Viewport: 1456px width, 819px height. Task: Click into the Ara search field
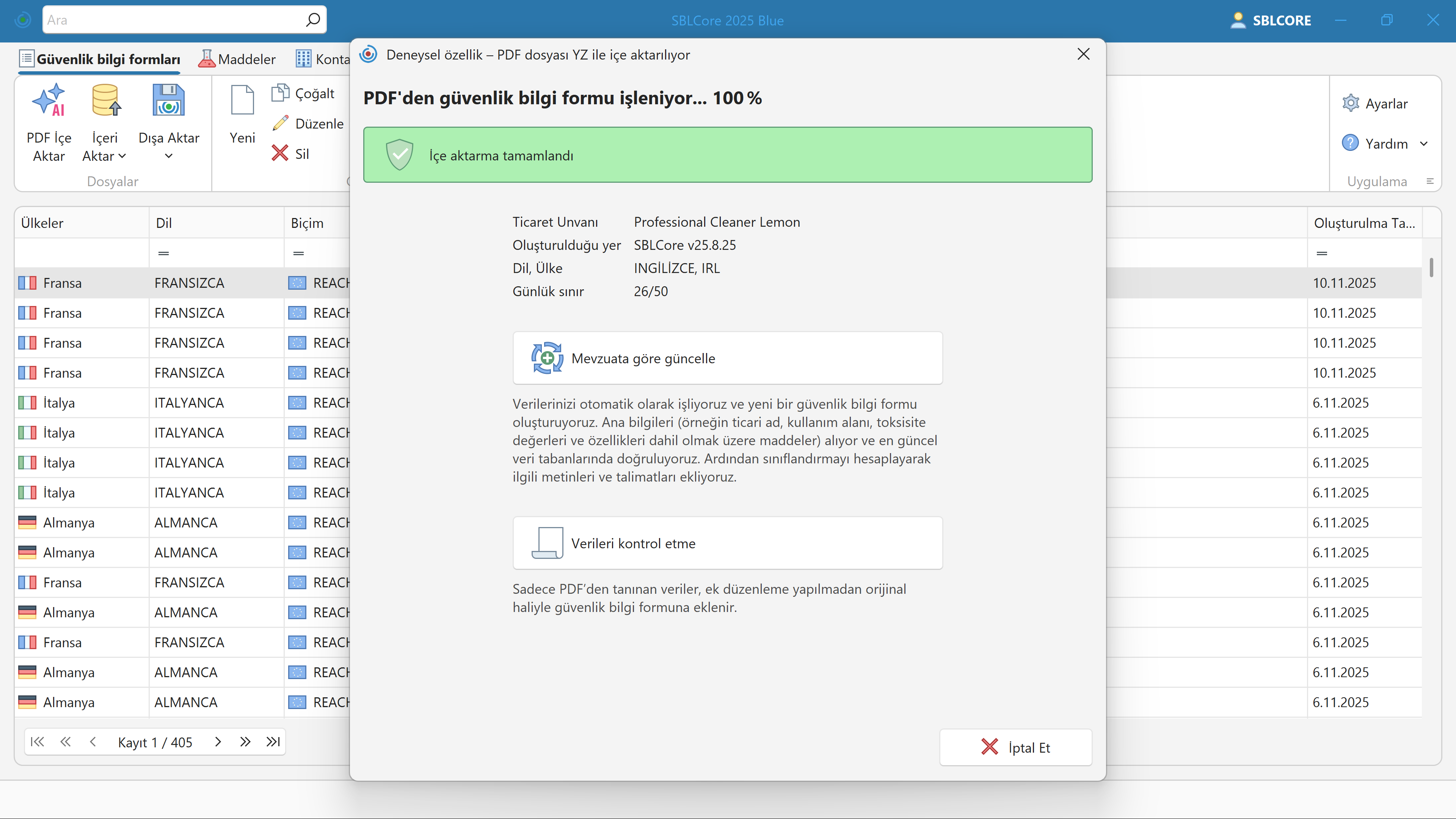[x=169, y=20]
